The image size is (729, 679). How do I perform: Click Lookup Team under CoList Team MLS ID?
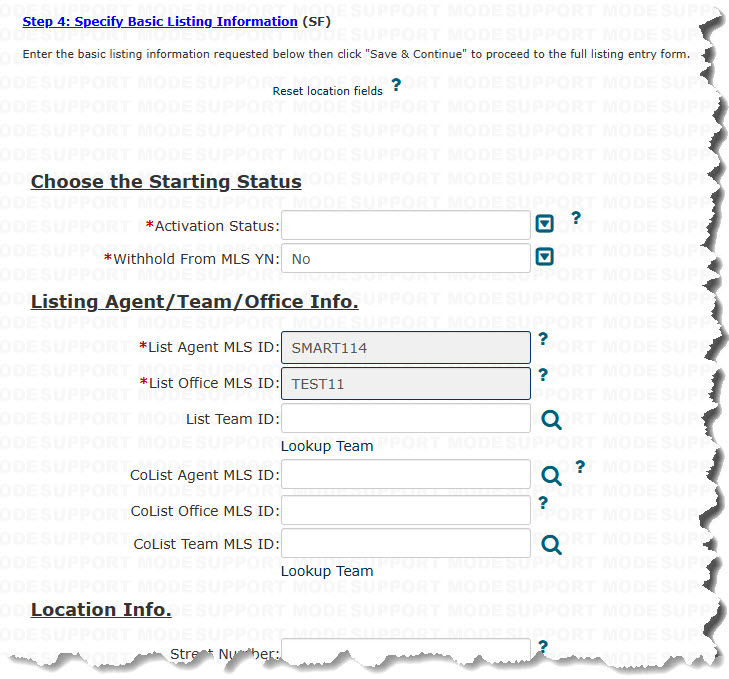(x=327, y=571)
